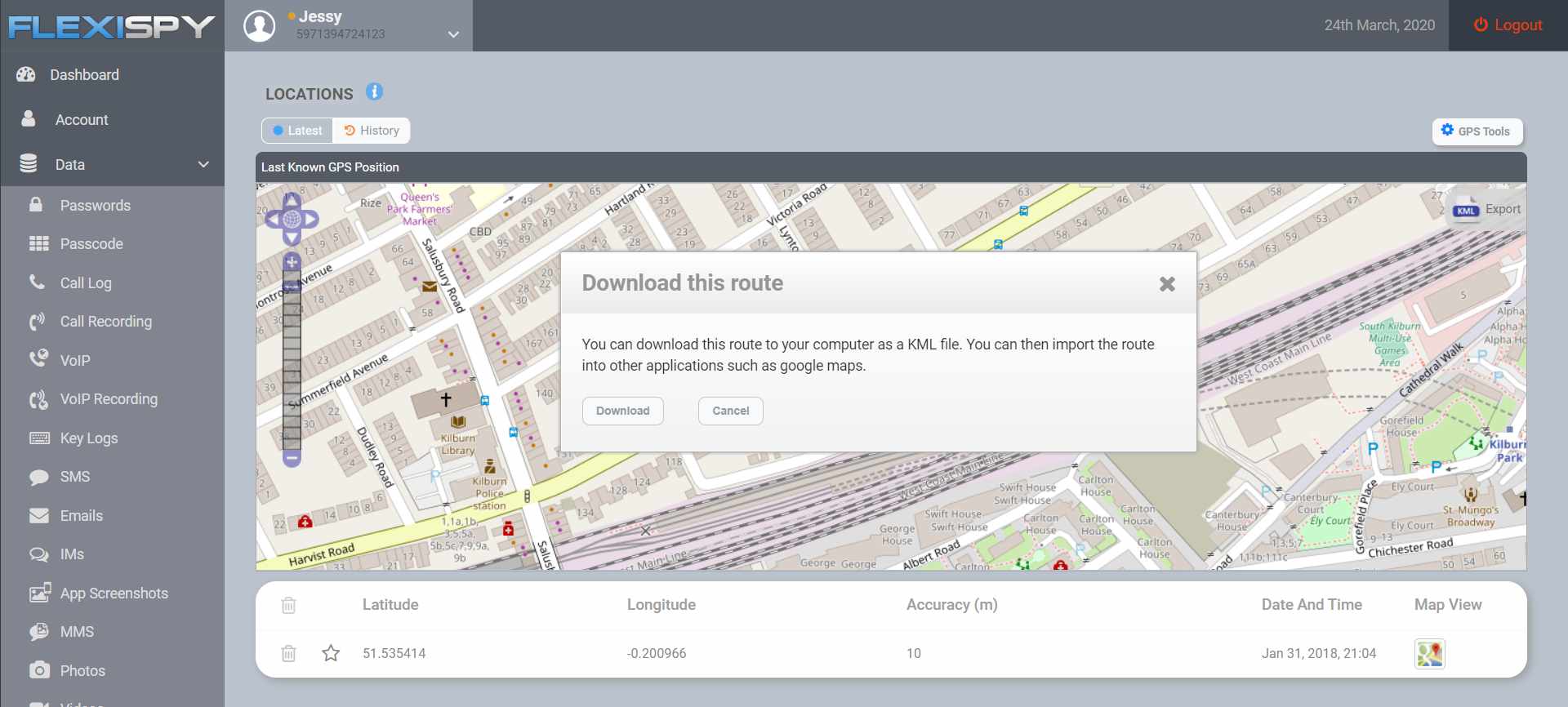This screenshot has height=707, width=1568.
Task: Click the Latitude column header
Action: pyautogui.click(x=390, y=605)
